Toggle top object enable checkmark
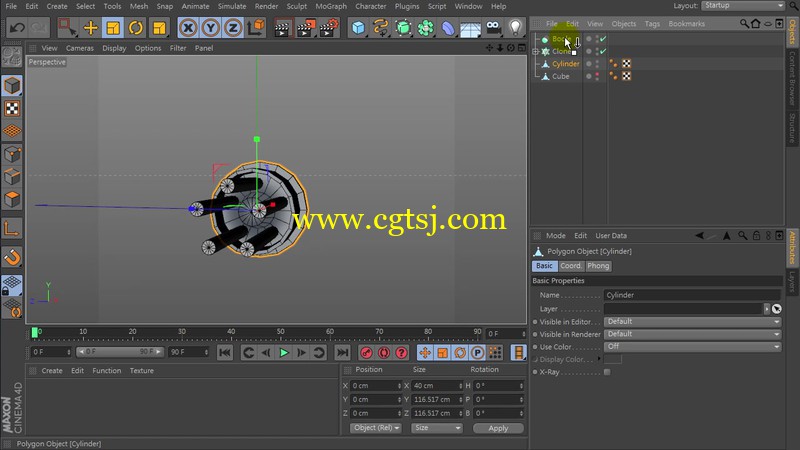Image resolution: width=800 pixels, height=450 pixels. (x=603, y=39)
